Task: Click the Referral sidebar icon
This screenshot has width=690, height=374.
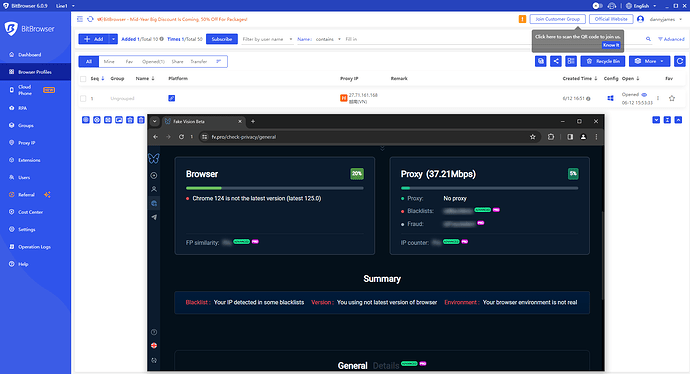Action: [x=11, y=194]
